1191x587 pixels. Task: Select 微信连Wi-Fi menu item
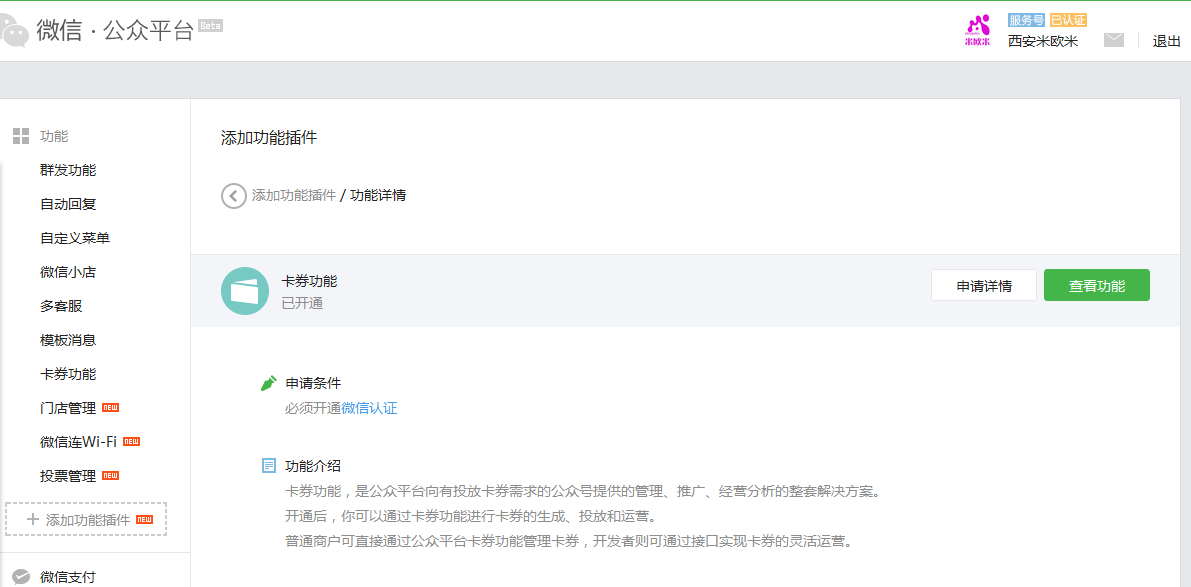pyautogui.click(x=78, y=442)
